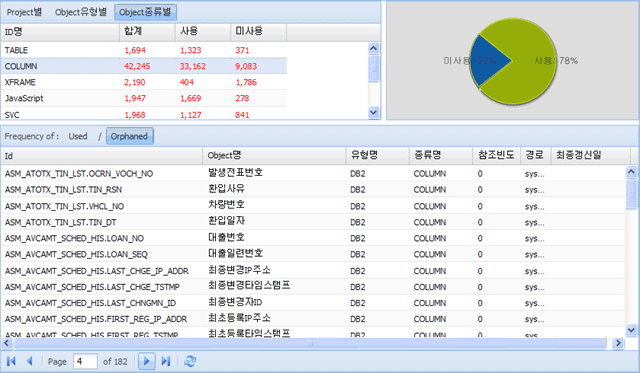Sort by 합계 column header
The image size is (640, 373).
[147, 31]
